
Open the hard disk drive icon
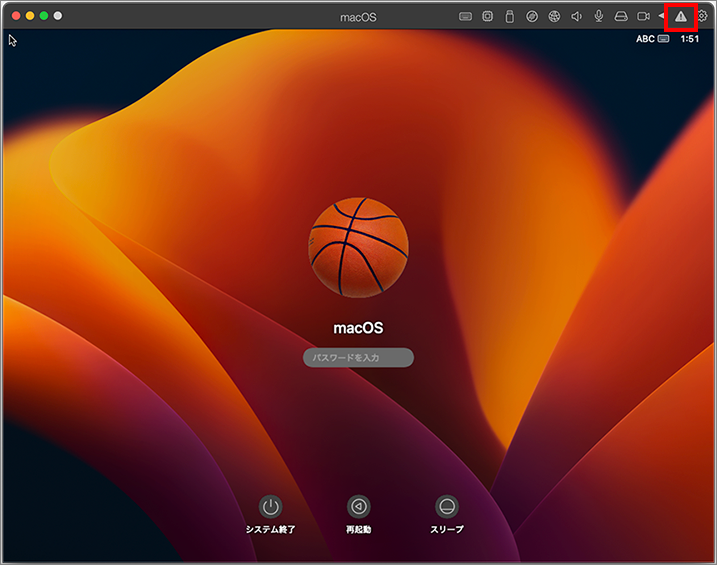pyautogui.click(x=621, y=17)
